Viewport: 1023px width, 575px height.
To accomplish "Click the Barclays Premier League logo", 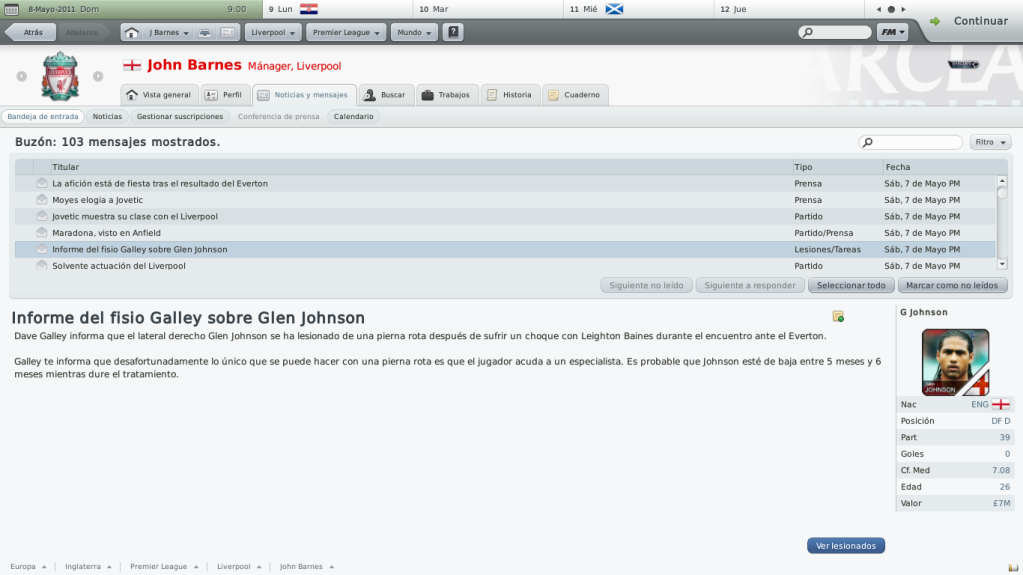I will (964, 64).
